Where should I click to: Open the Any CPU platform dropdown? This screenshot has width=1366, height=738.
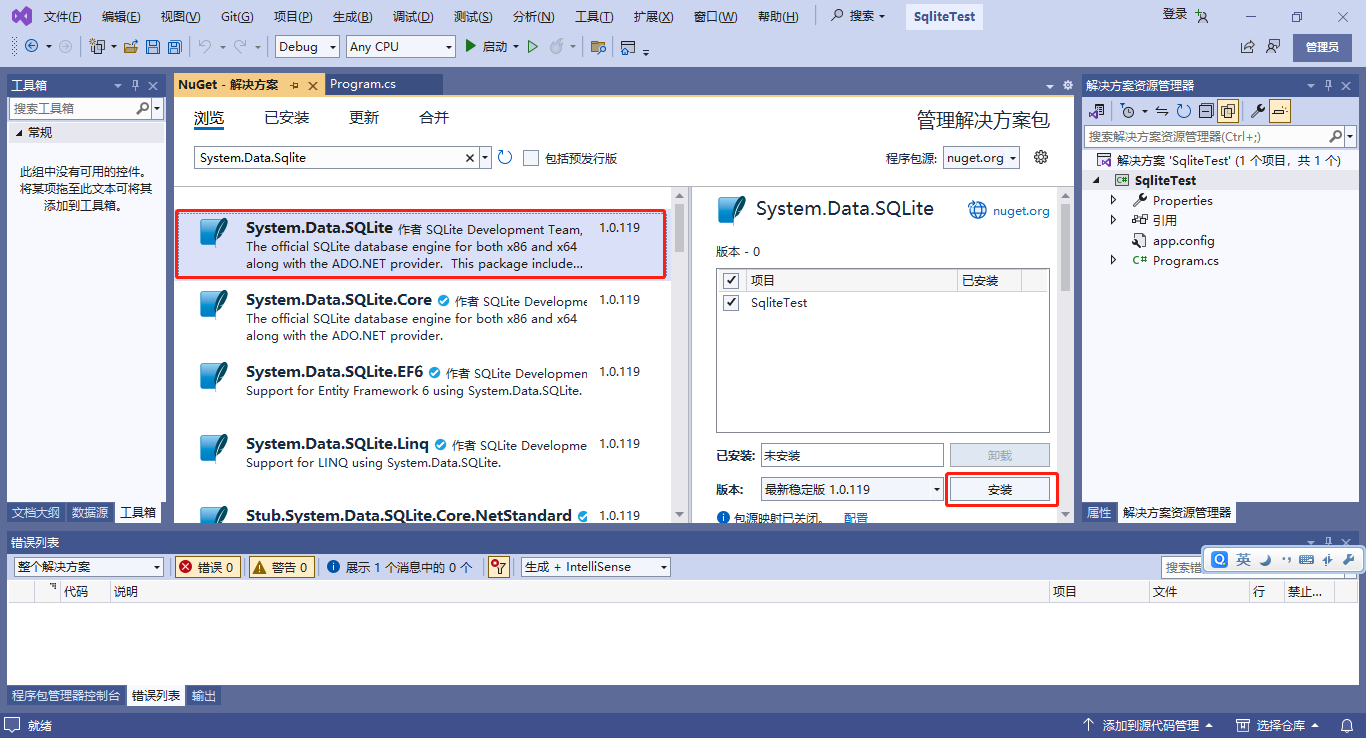pos(401,46)
